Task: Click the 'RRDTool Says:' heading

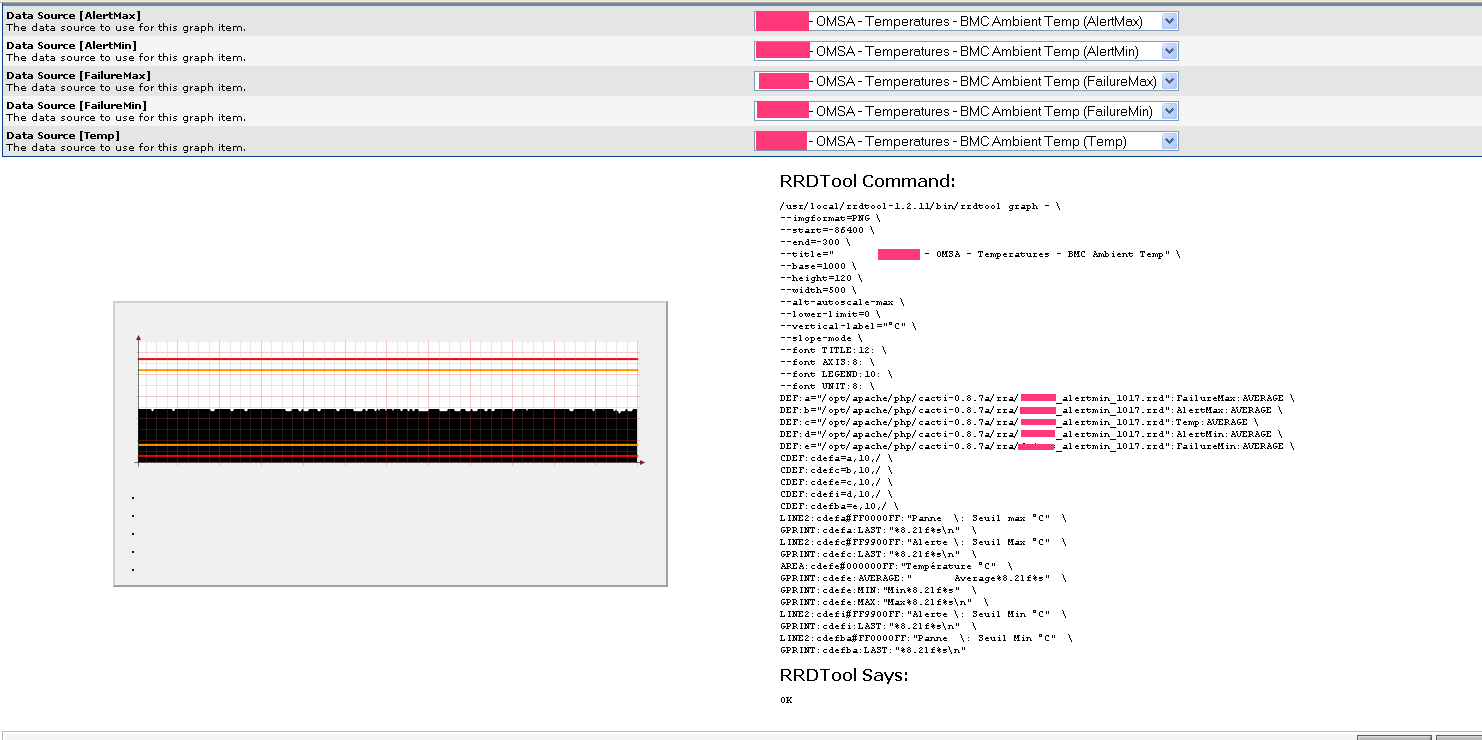Action: coord(843,675)
